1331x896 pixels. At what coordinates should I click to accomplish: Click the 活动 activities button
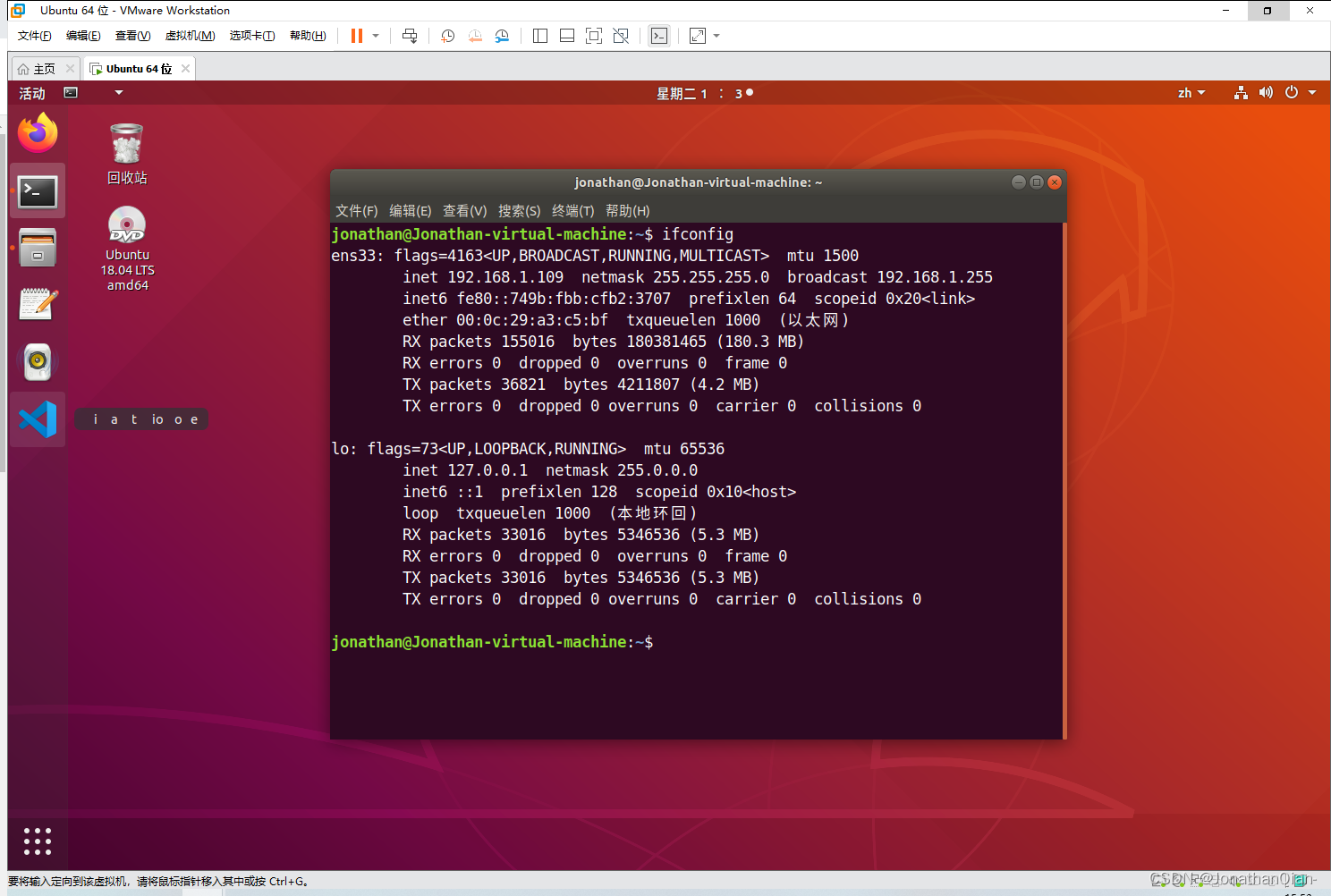point(32,93)
